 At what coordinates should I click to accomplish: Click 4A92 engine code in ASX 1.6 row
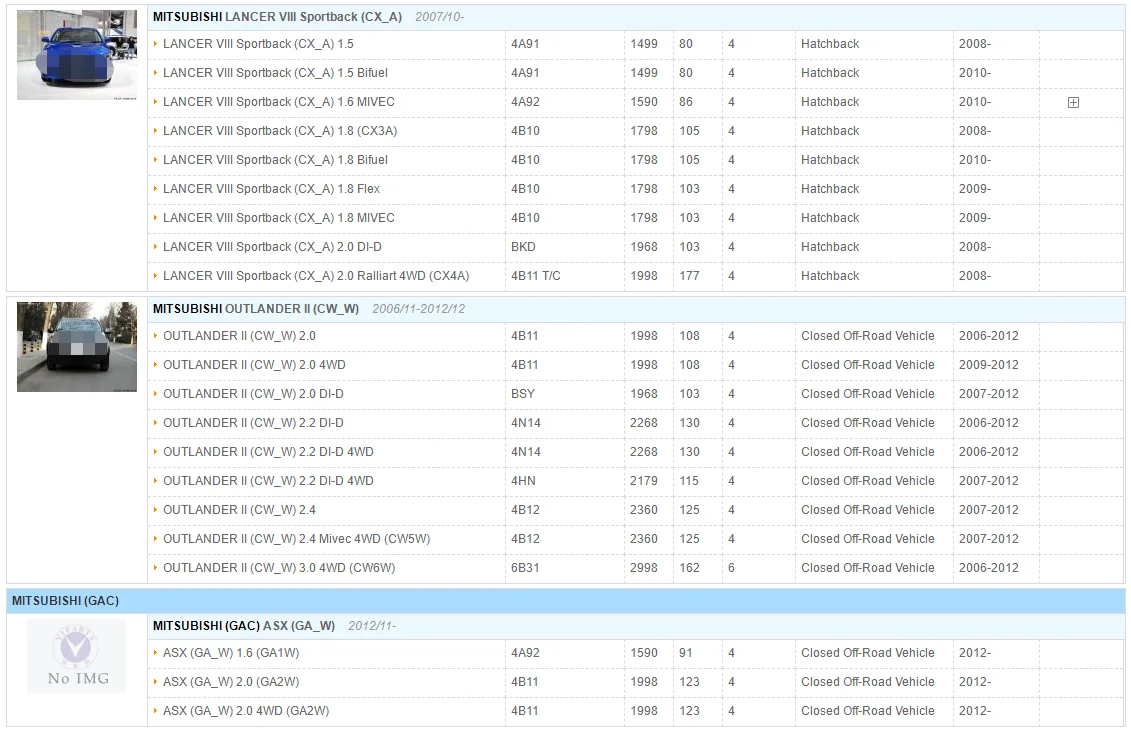(x=525, y=653)
